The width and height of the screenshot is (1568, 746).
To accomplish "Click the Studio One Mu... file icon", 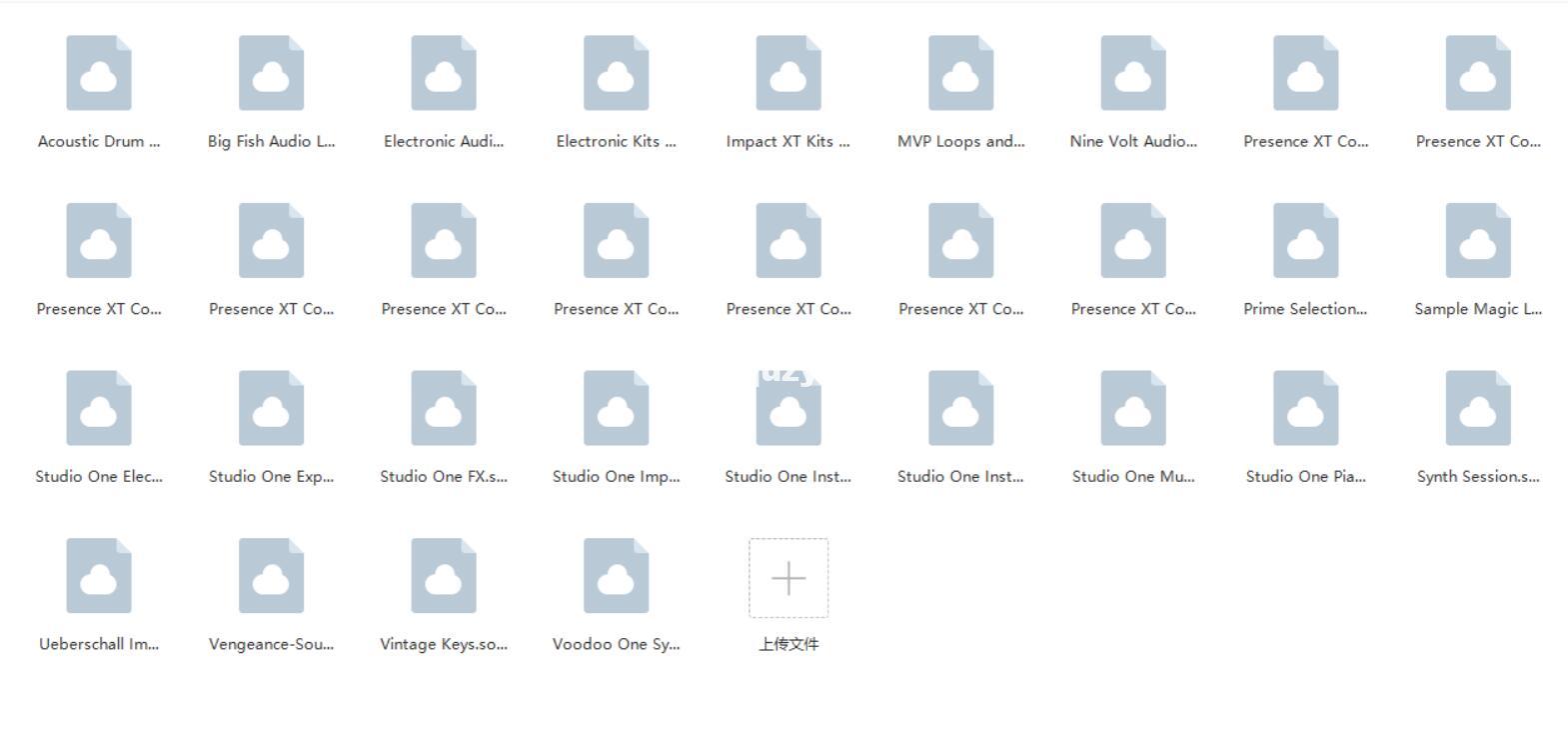I will coord(1133,408).
